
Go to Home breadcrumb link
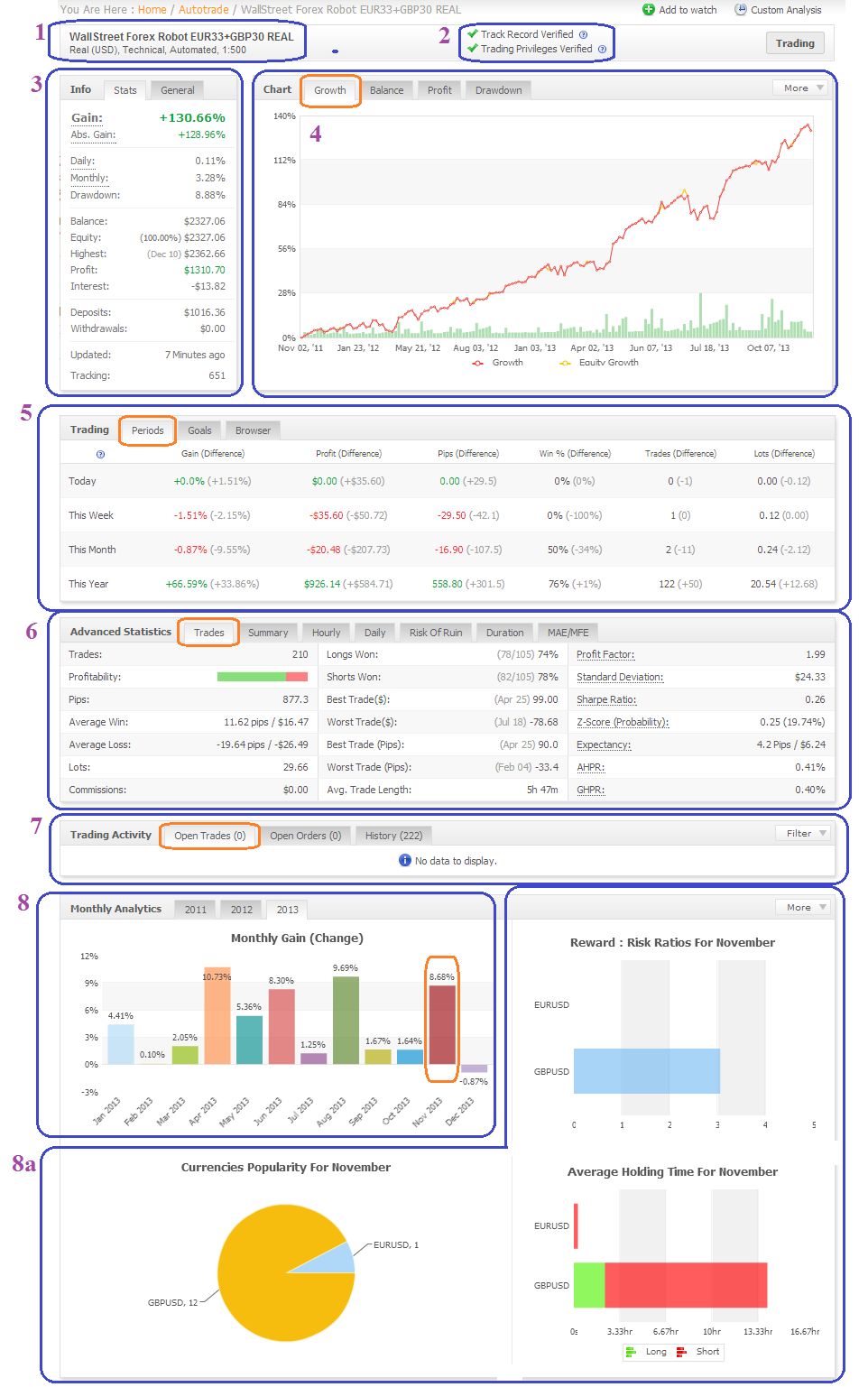coord(152,10)
